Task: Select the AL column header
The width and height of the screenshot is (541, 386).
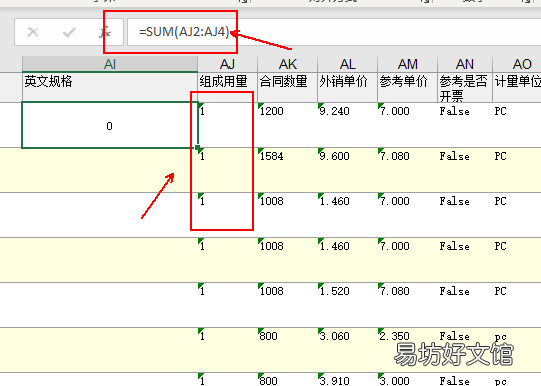Action: (347, 64)
